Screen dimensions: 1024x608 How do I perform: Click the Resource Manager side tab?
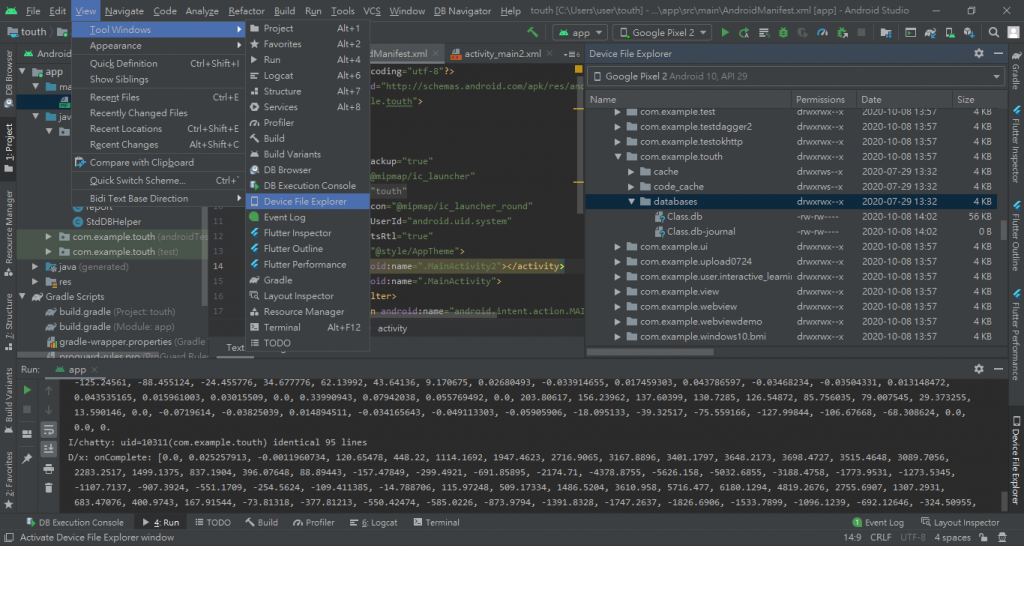(x=9, y=232)
